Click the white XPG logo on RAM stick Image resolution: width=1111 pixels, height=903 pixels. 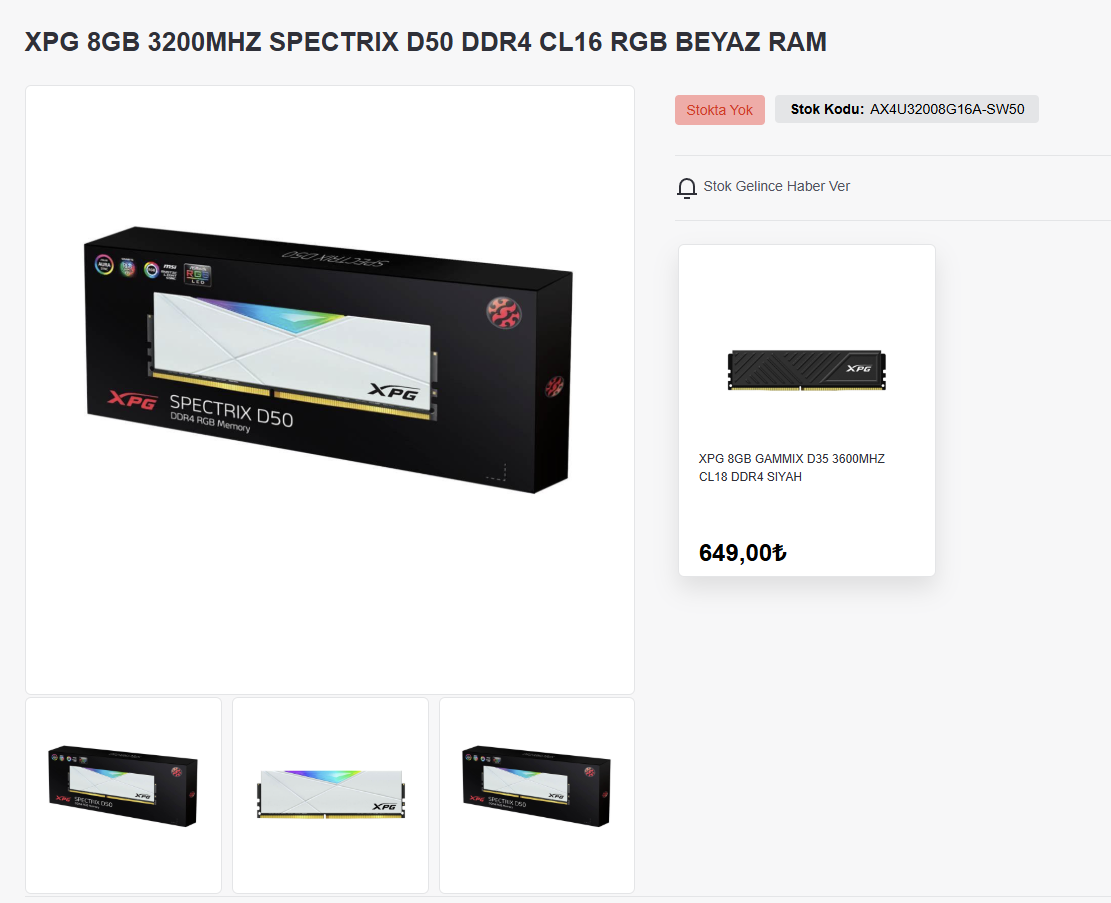(394, 391)
